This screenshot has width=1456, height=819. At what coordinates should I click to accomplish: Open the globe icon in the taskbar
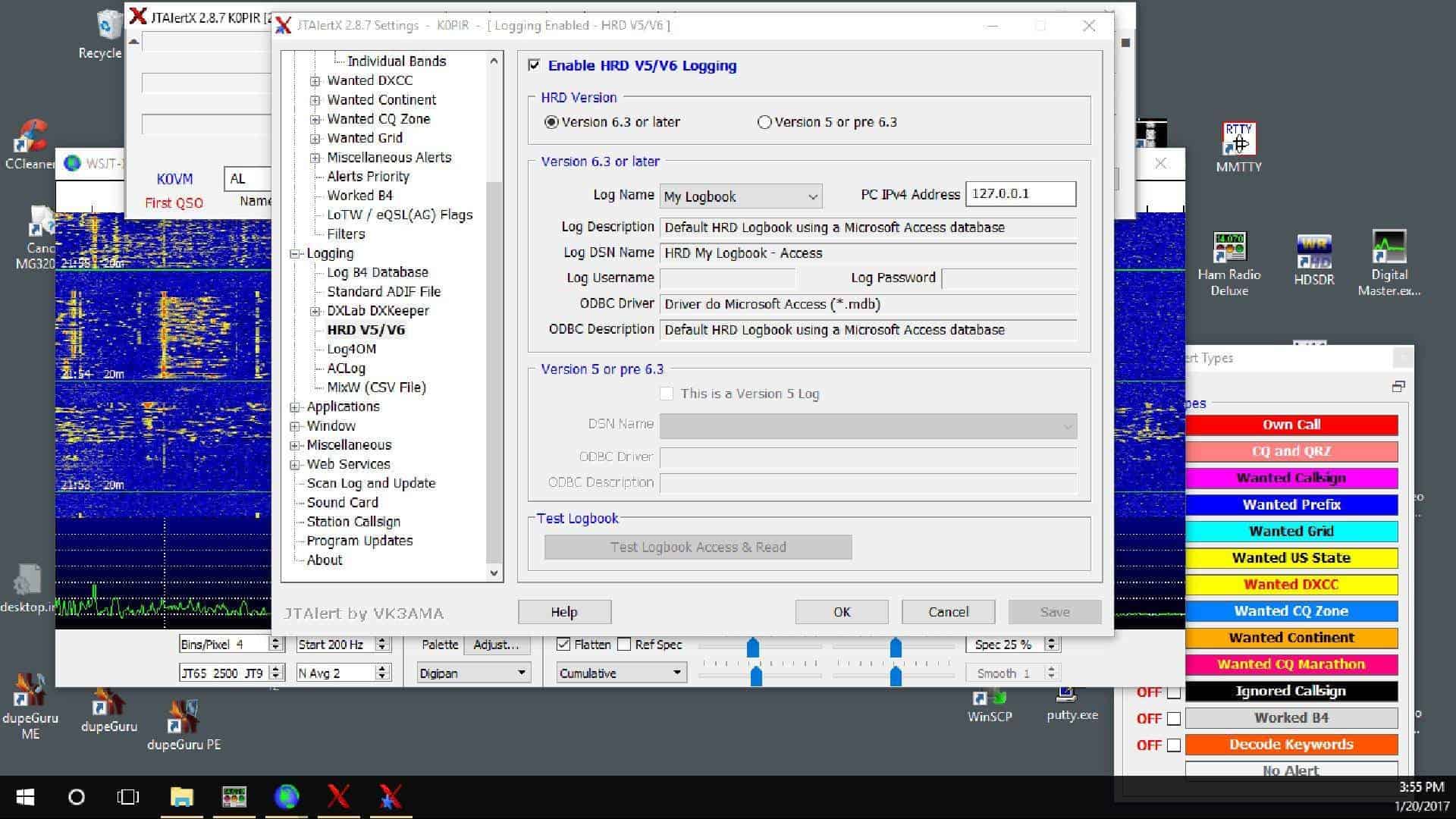(287, 797)
